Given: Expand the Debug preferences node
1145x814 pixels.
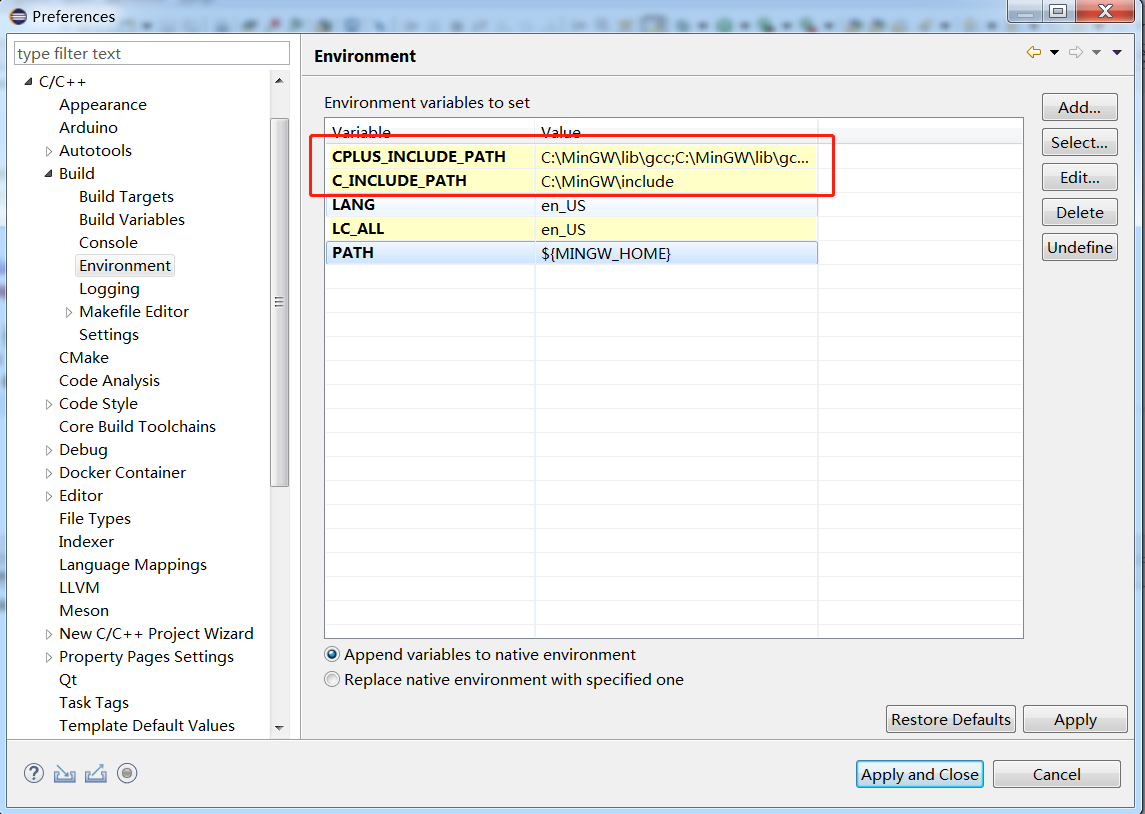Looking at the screenshot, I should click(x=49, y=449).
